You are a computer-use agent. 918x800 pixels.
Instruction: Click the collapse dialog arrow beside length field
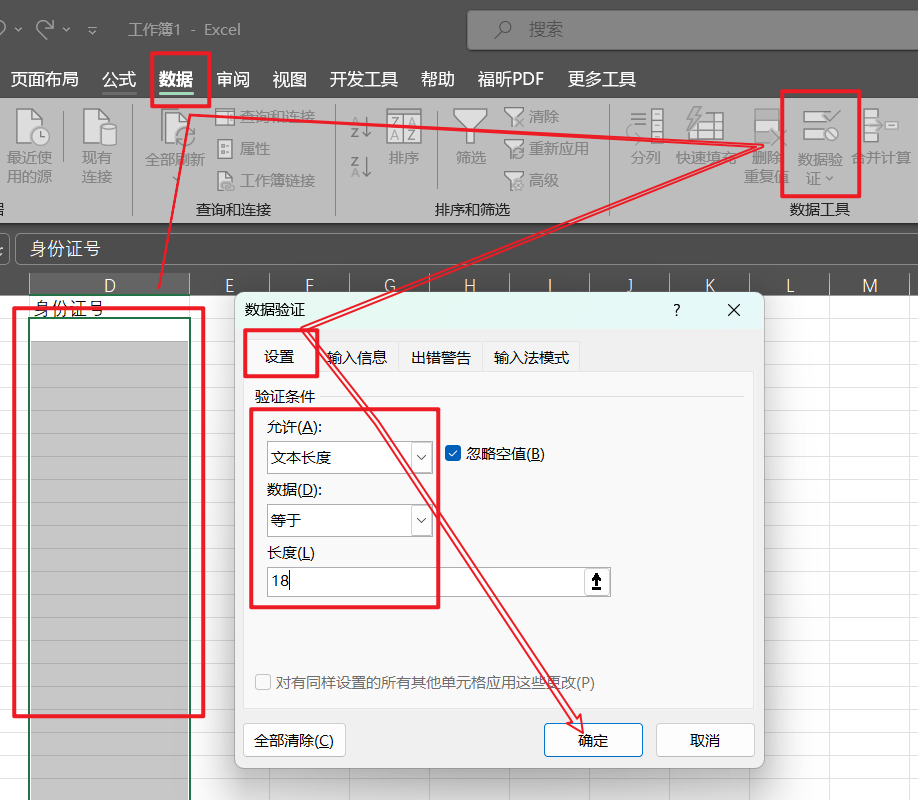click(596, 582)
